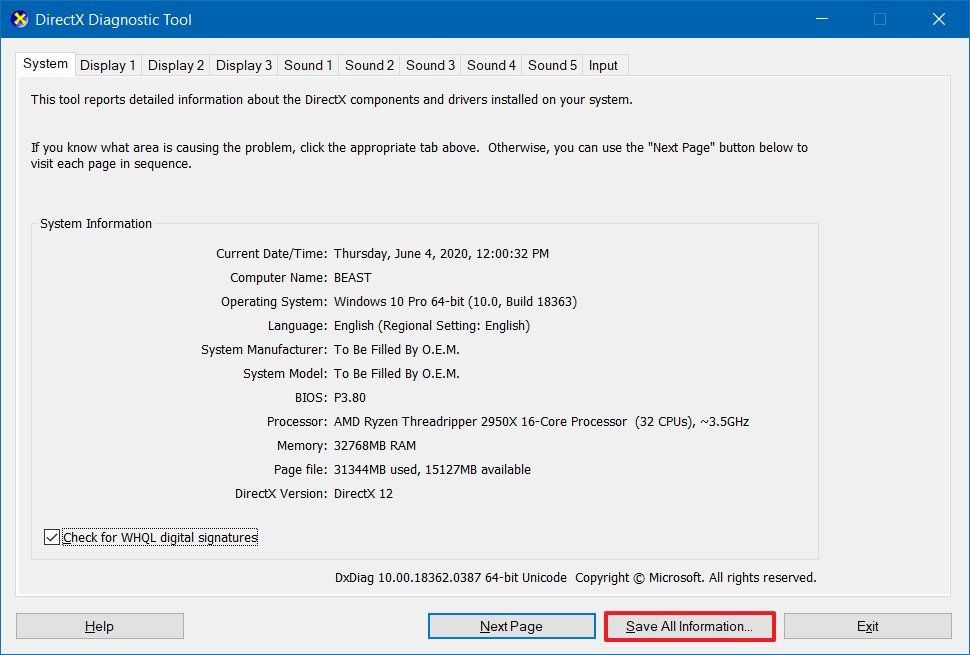Return to the System tab
Image resolution: width=970 pixels, height=655 pixels.
(x=44, y=63)
